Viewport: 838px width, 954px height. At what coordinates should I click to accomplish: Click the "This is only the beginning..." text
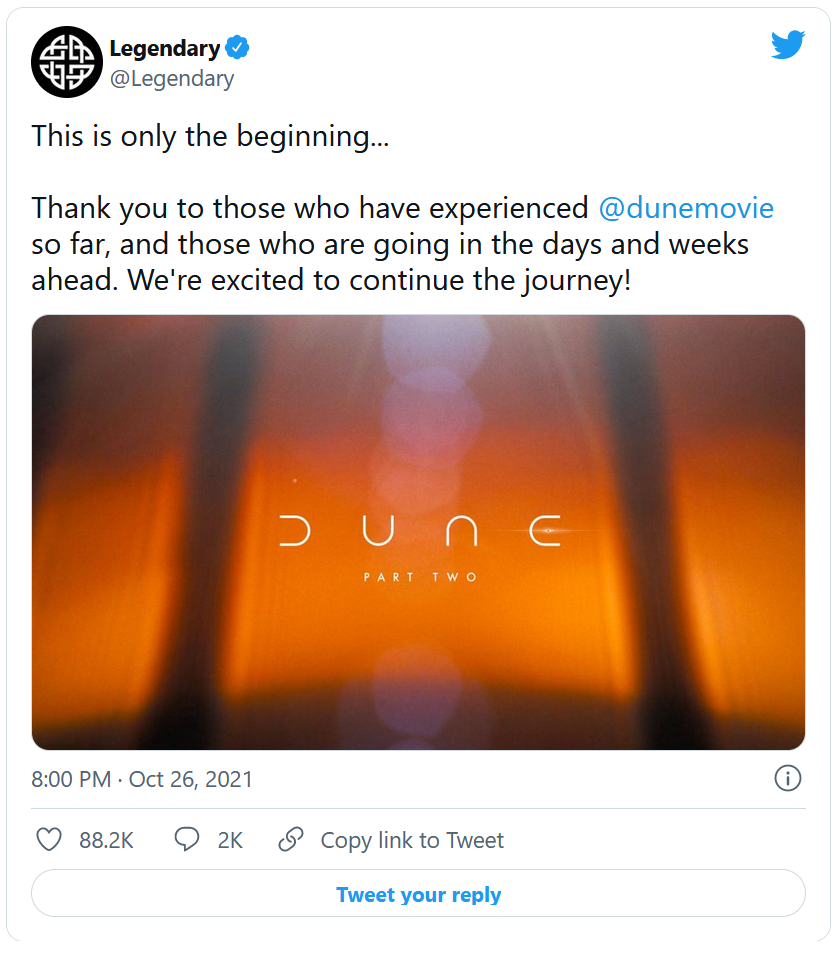coord(210,136)
